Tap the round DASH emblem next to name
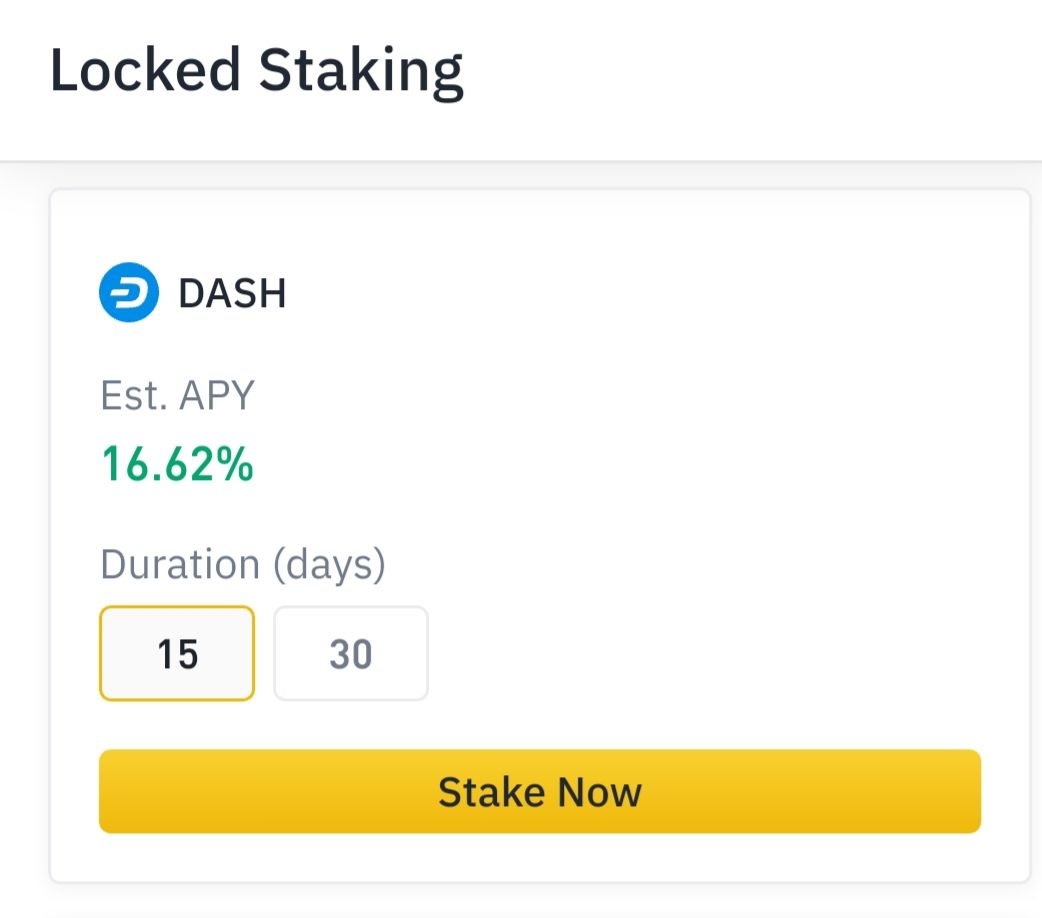1042x918 pixels. point(129,292)
